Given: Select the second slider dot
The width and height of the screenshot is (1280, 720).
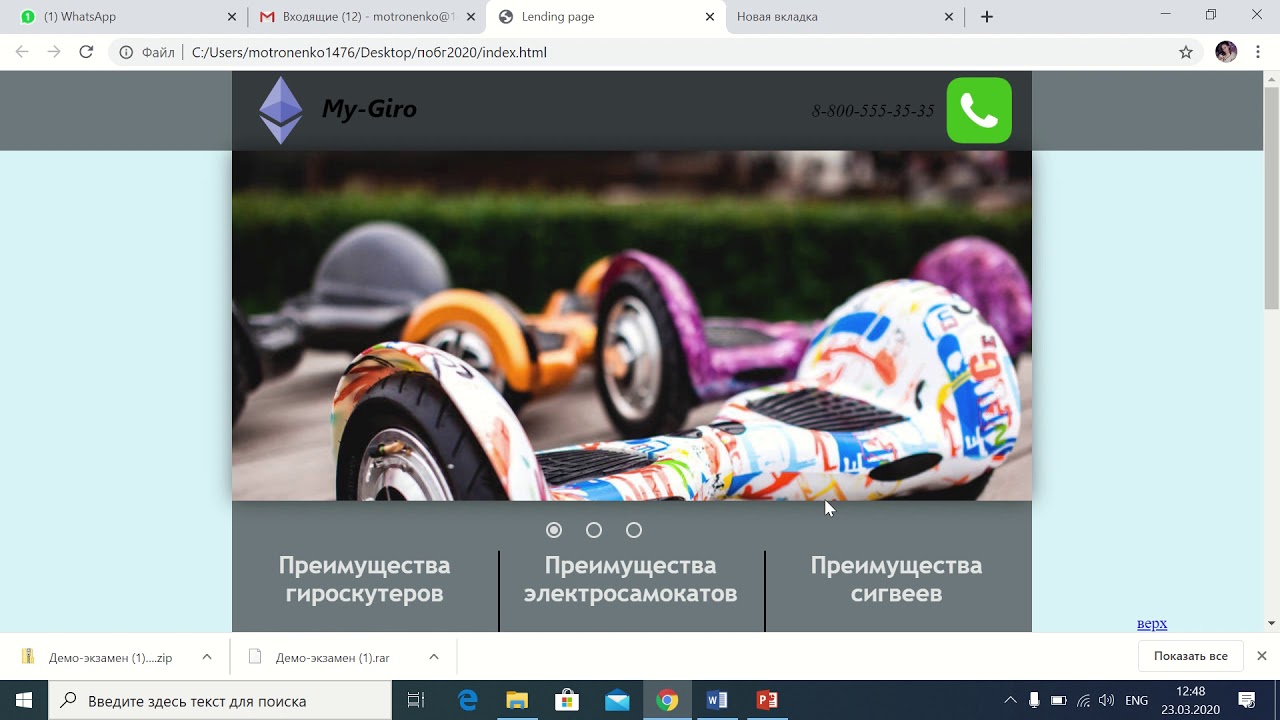Looking at the screenshot, I should click(x=594, y=530).
